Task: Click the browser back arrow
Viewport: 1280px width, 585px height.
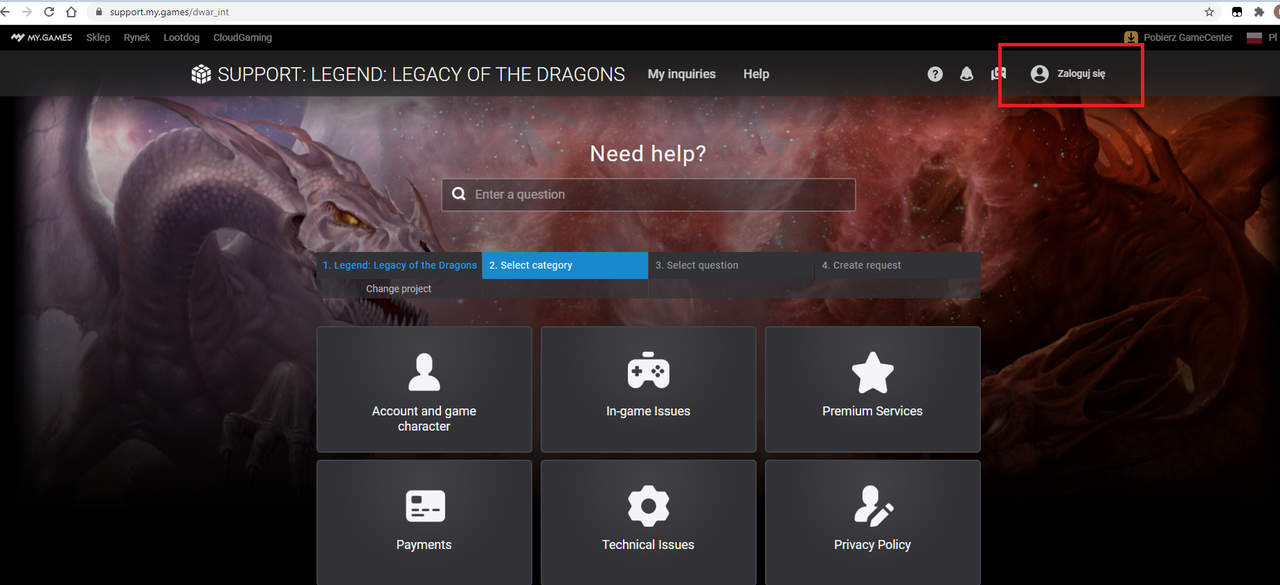Action: tap(5, 12)
